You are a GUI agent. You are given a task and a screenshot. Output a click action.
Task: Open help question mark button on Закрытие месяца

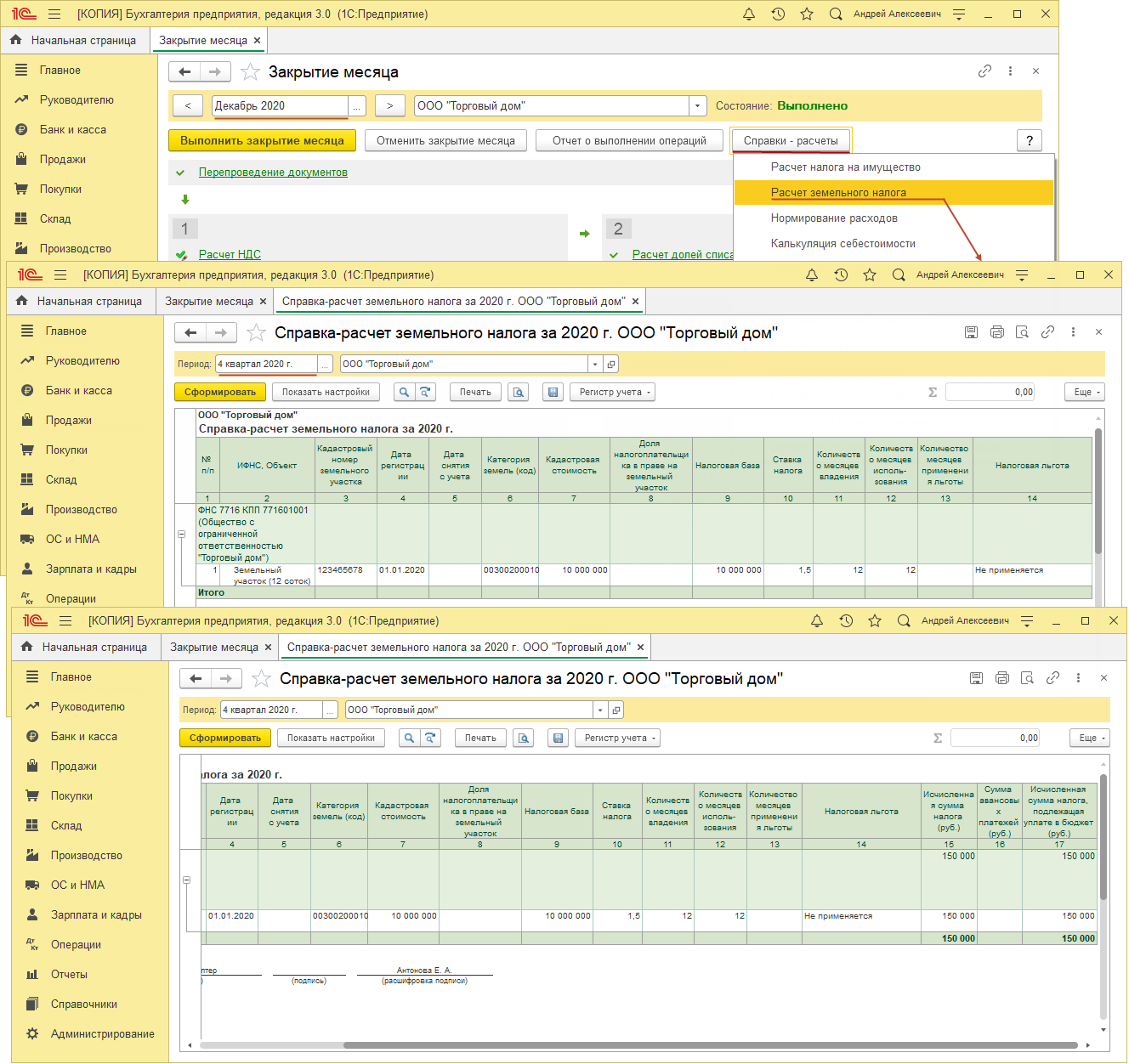click(1030, 140)
